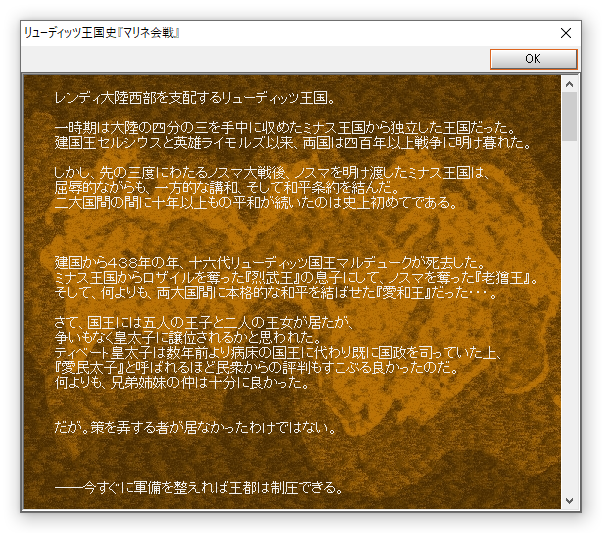This screenshot has width=602, height=533.
Task: Click the vertical scrollbar thumb
Action: click(x=570, y=116)
